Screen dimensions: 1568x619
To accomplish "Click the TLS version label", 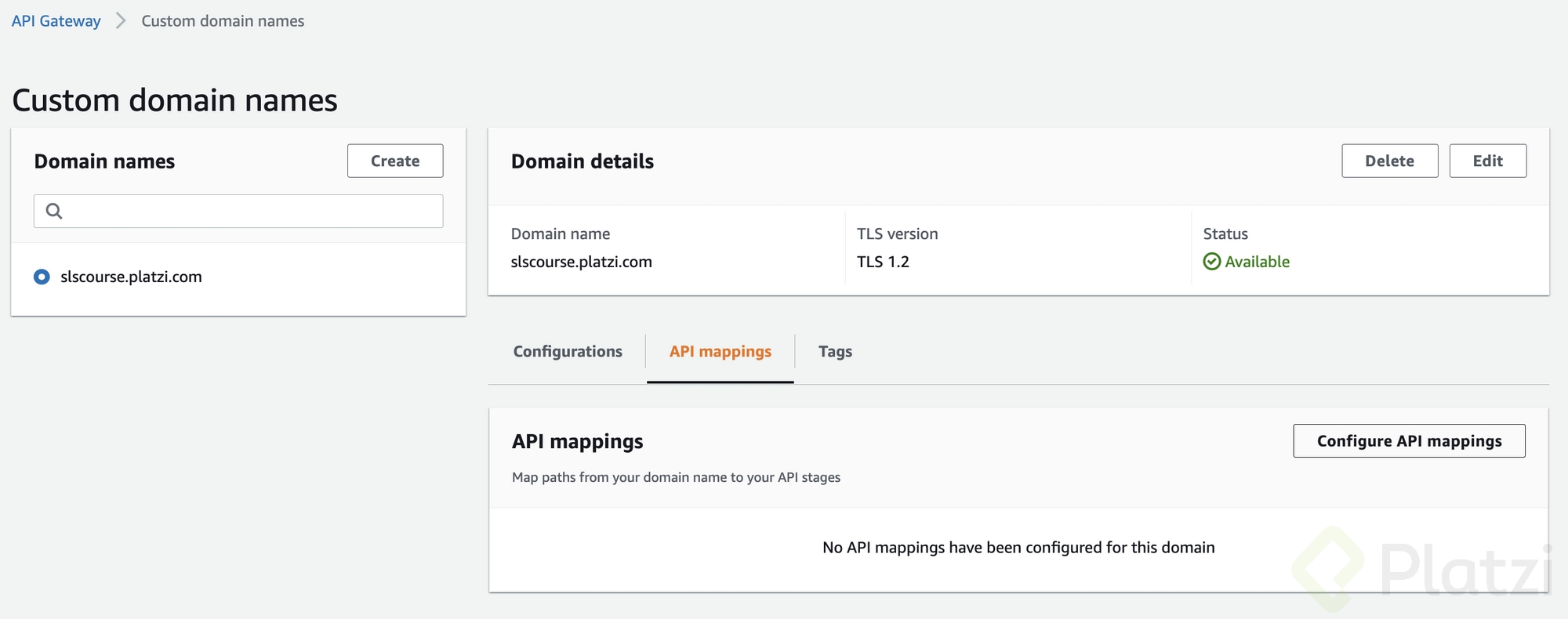I will click(x=898, y=233).
